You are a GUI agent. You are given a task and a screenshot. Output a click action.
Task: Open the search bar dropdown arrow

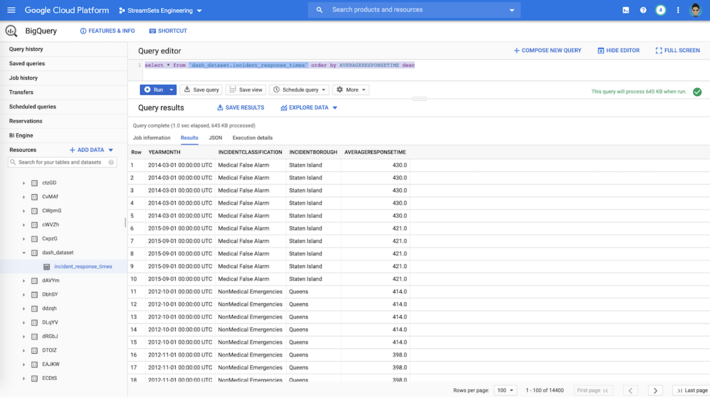pyautogui.click(x=512, y=10)
